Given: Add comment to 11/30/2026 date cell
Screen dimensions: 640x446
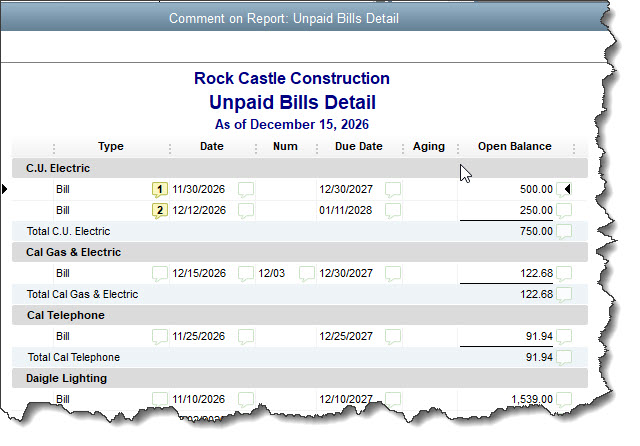Looking at the screenshot, I should tap(246, 189).
